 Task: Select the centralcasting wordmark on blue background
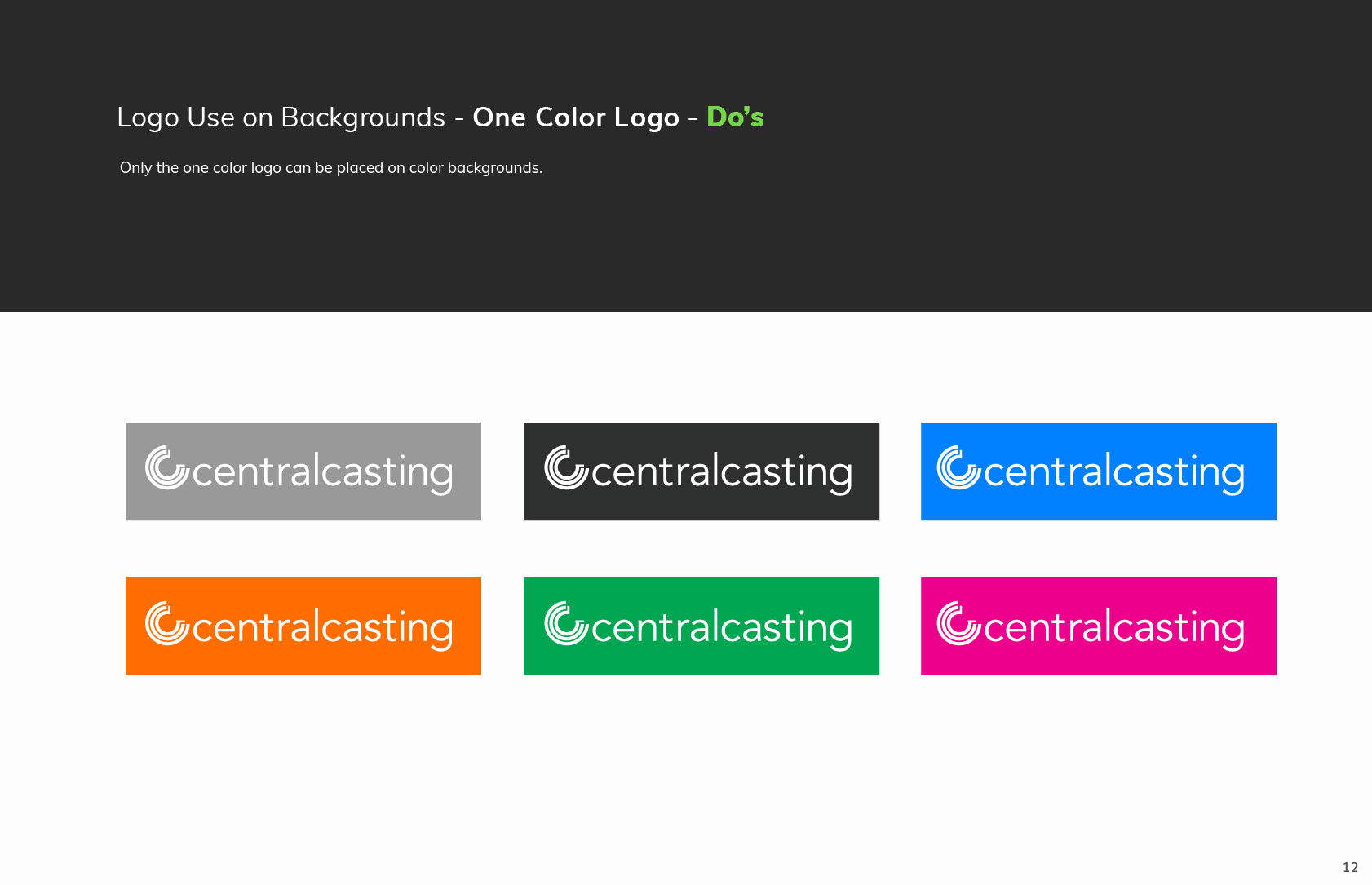pos(1114,472)
